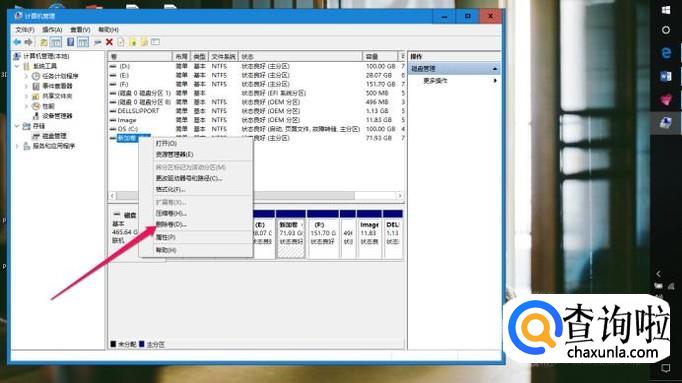Collapse the 存储 tree node
The height and width of the screenshot is (383, 682).
coord(17,126)
